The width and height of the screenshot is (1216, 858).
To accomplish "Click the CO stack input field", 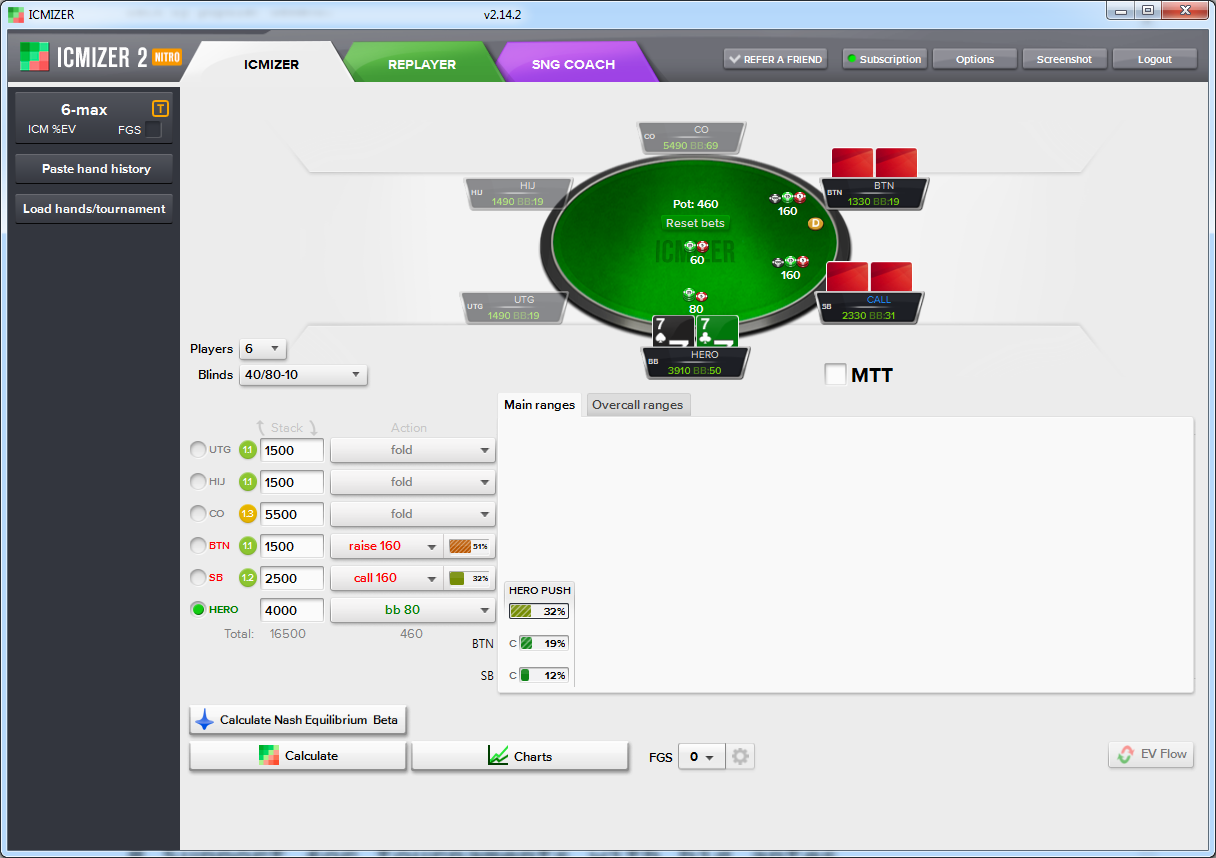I will 292,514.
